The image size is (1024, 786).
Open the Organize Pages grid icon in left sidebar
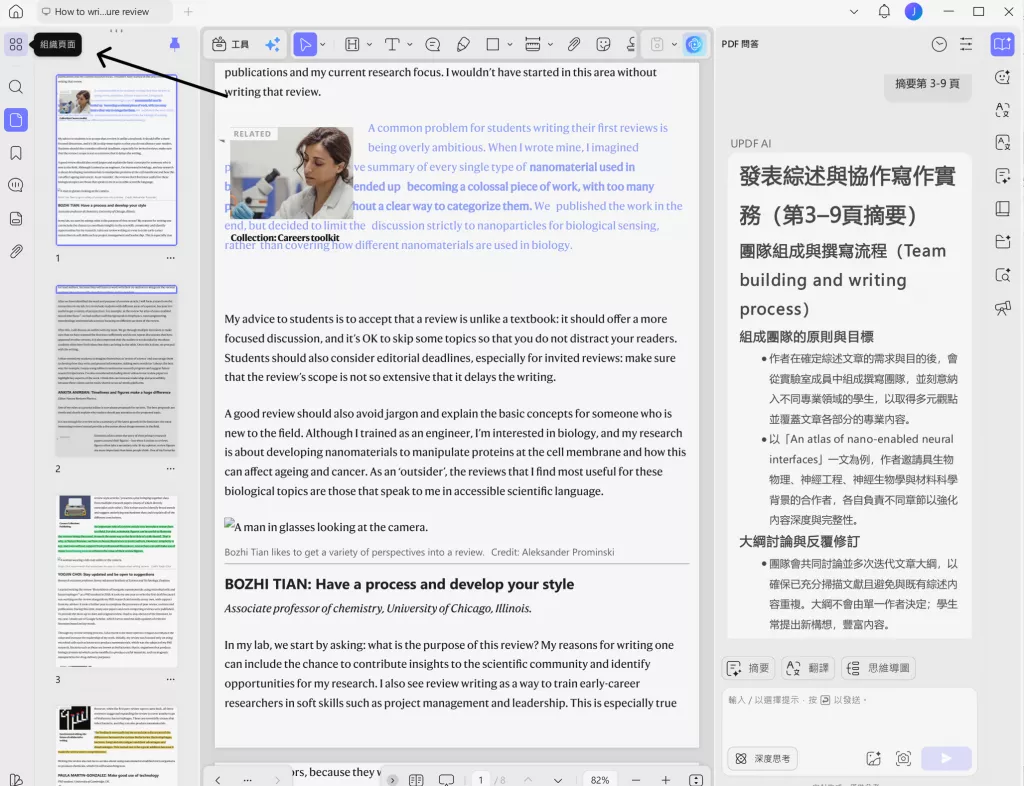(16, 44)
